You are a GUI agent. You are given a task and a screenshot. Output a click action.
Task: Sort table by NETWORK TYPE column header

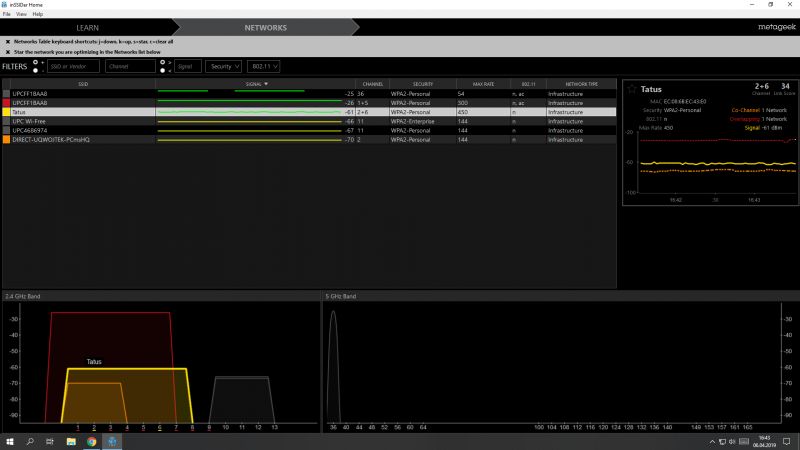[x=581, y=84]
